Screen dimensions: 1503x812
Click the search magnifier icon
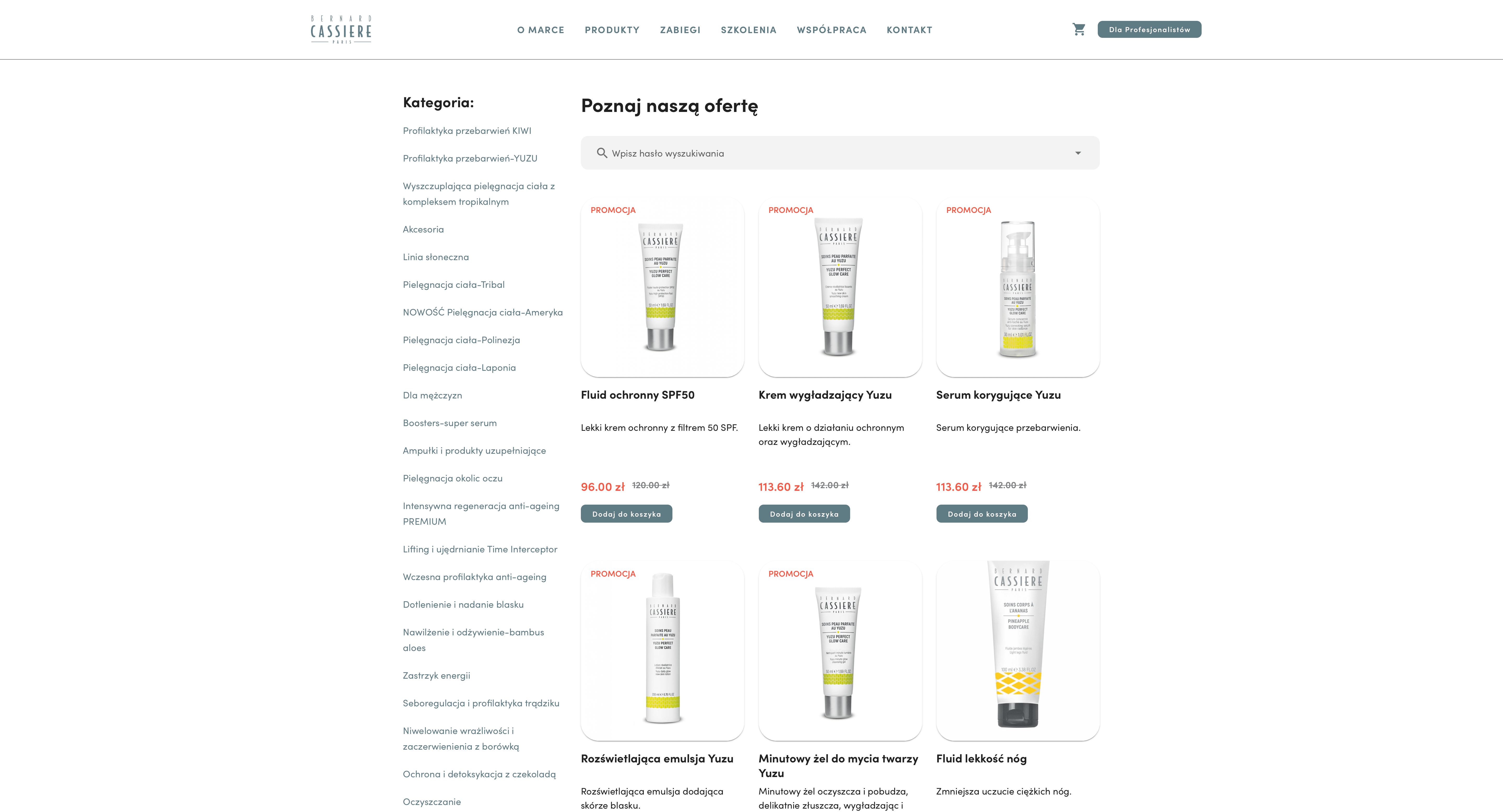[x=601, y=153]
